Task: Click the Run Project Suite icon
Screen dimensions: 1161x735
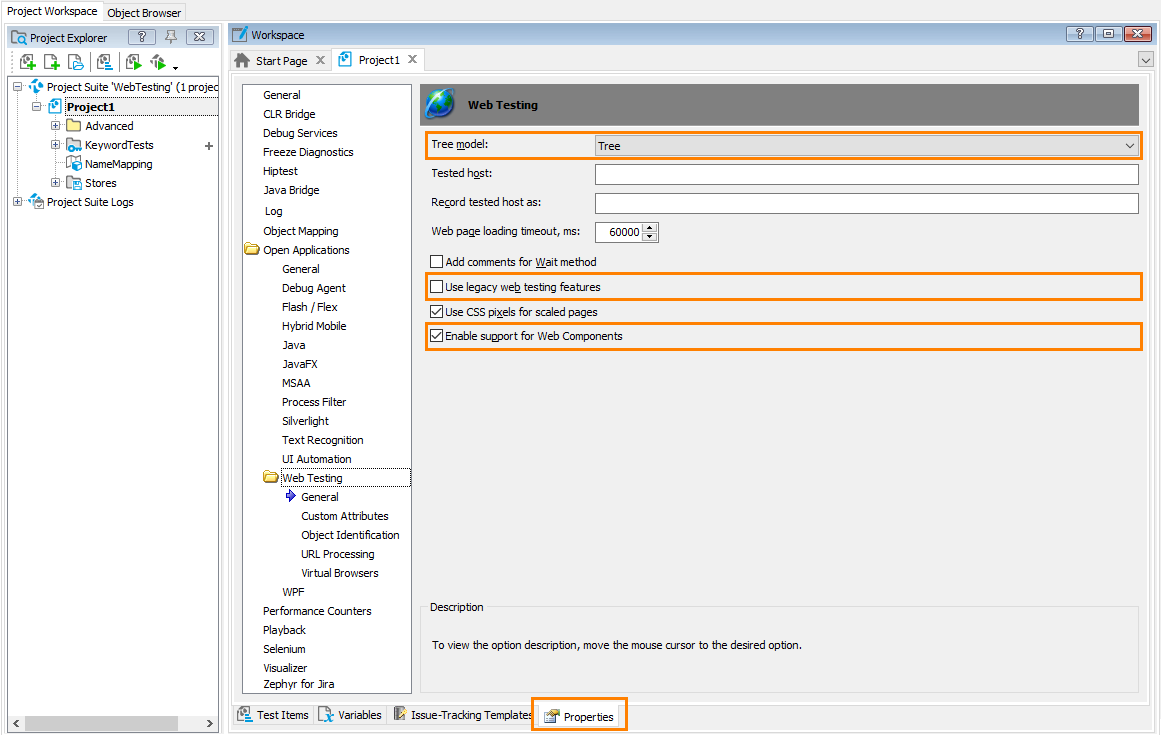Action: coord(159,62)
